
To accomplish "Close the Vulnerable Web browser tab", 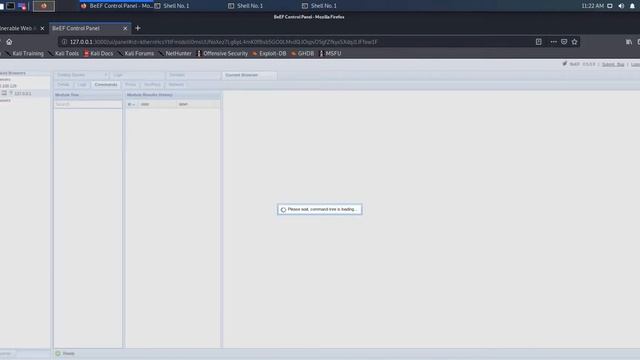I will tap(42, 28).
